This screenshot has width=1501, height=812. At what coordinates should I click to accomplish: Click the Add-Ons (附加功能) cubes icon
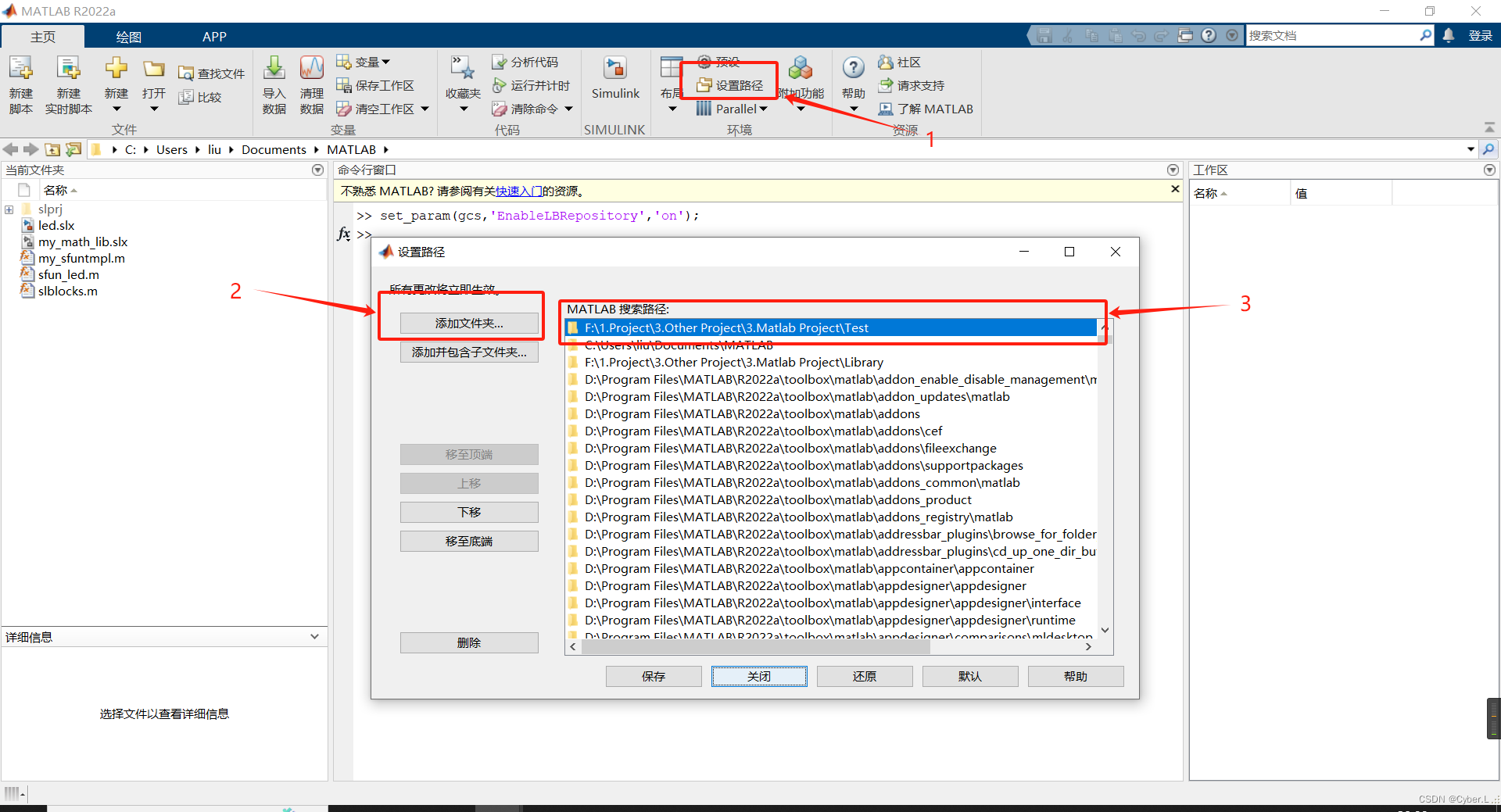801,69
